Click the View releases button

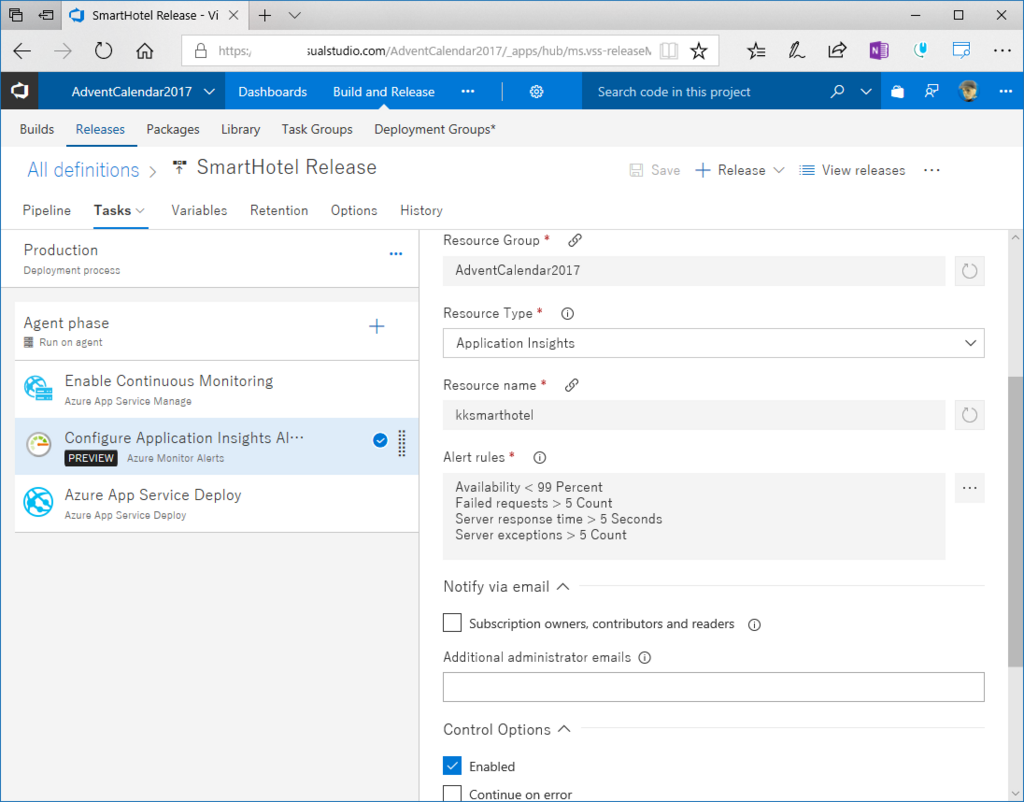[852, 170]
